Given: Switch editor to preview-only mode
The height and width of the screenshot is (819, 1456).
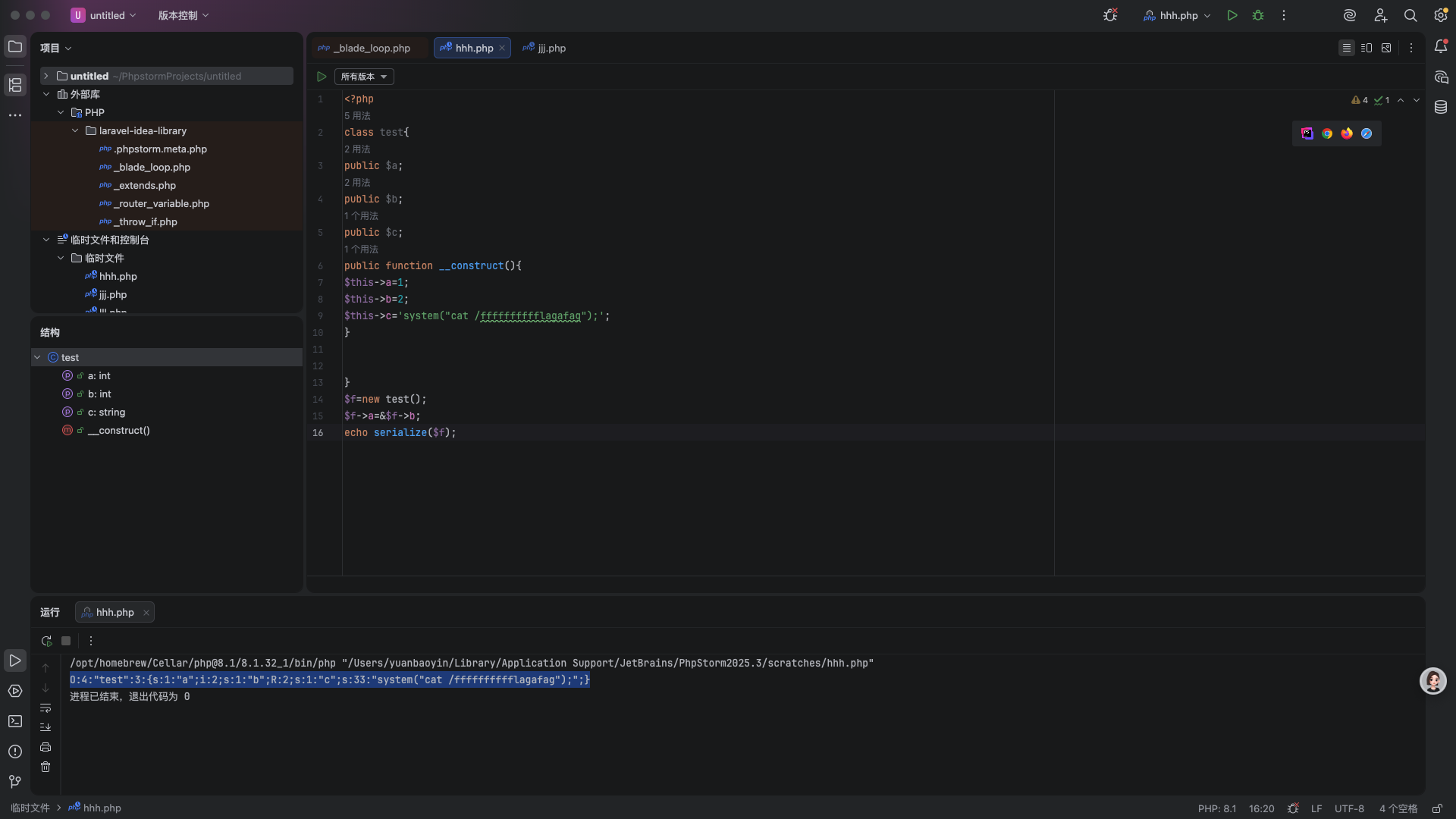Looking at the screenshot, I should (1386, 48).
